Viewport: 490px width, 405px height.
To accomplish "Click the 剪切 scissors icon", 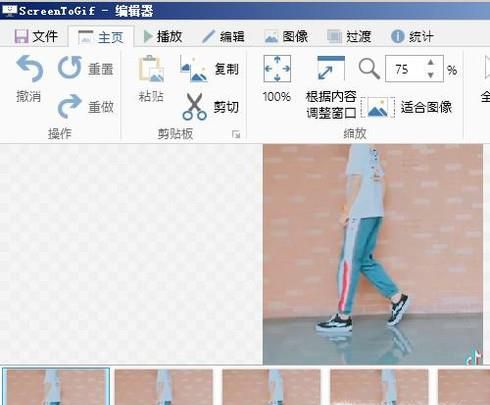I will click(194, 107).
